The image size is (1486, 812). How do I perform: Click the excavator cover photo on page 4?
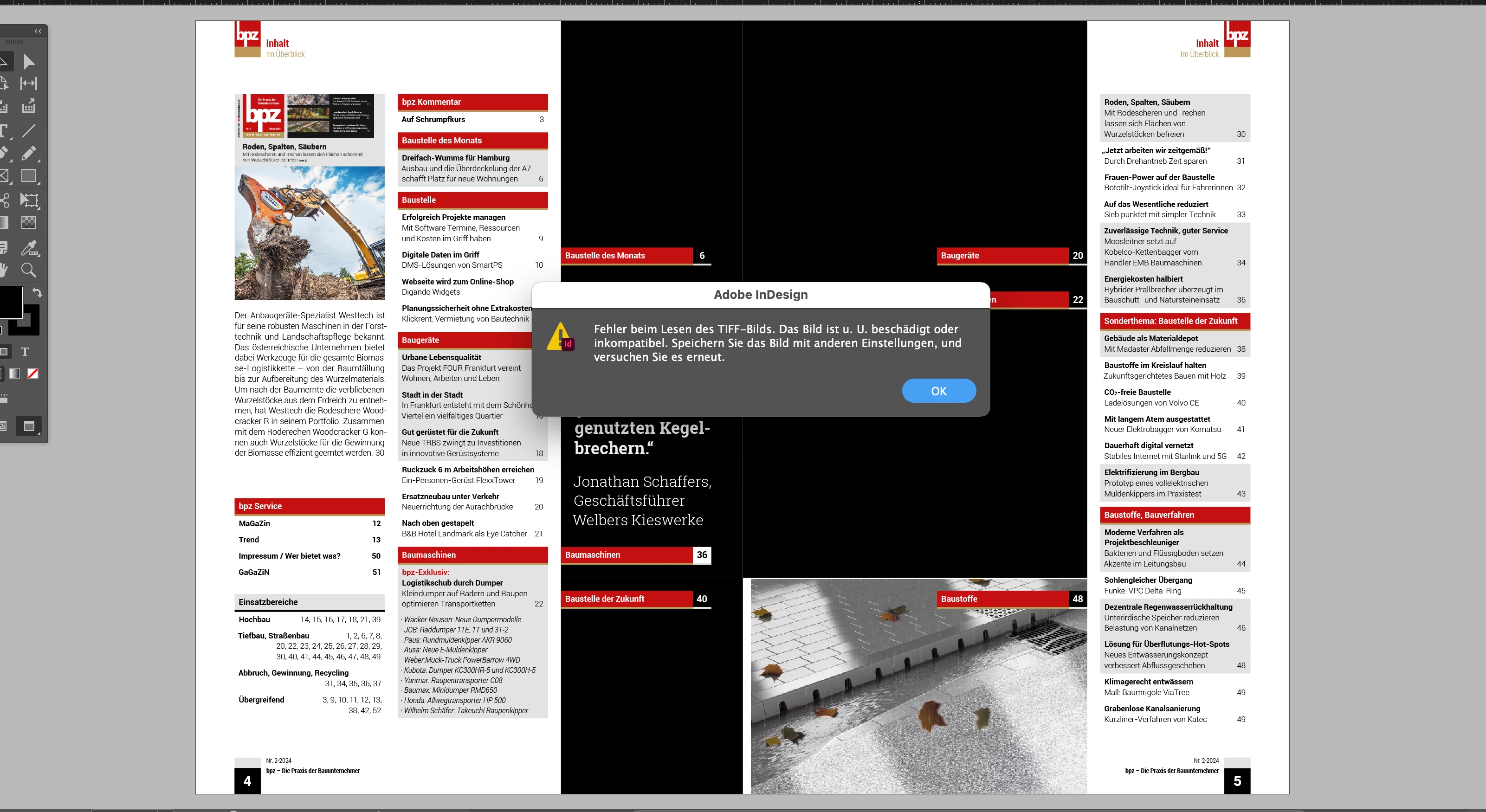(309, 233)
